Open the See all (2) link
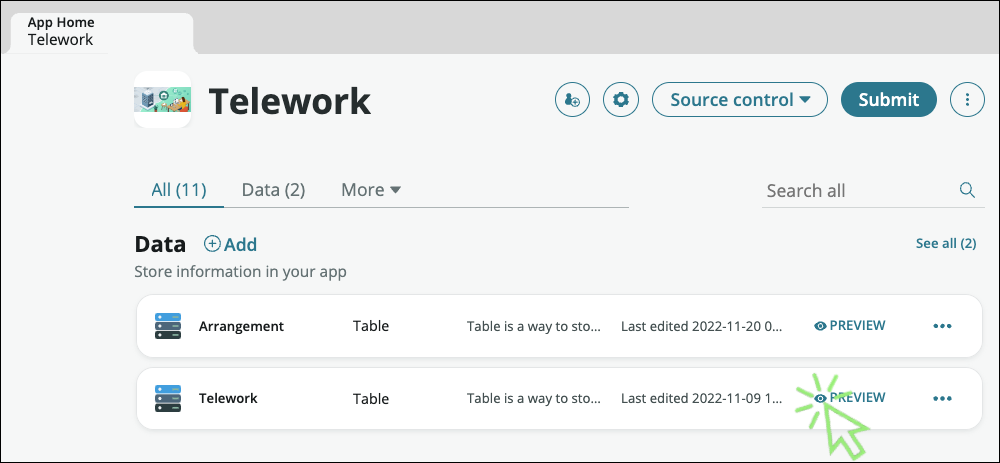The height and width of the screenshot is (463, 1000). click(945, 244)
